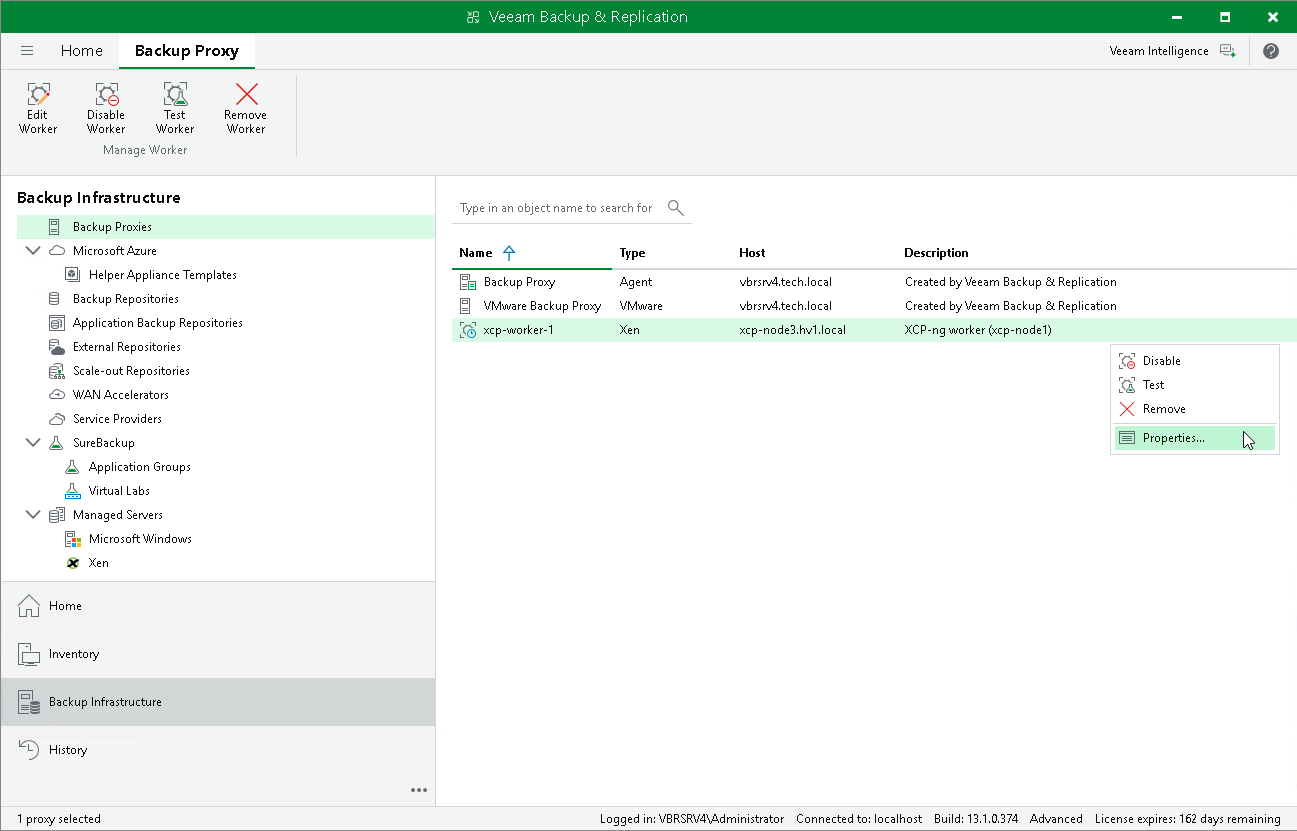1297x831 pixels.
Task: Open the hamburger main menu
Action: (x=27, y=51)
